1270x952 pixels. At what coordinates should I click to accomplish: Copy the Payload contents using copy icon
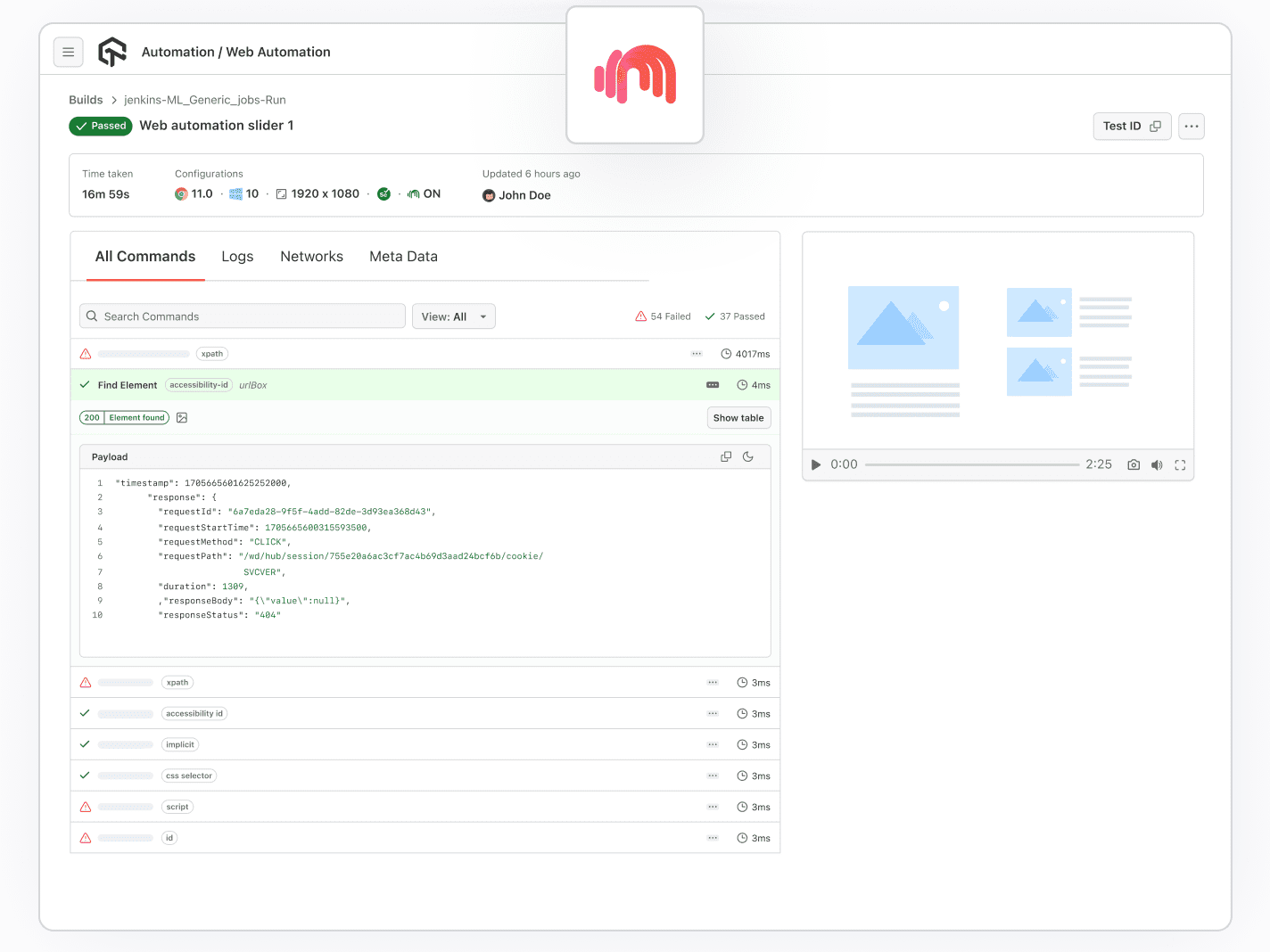[725, 455]
